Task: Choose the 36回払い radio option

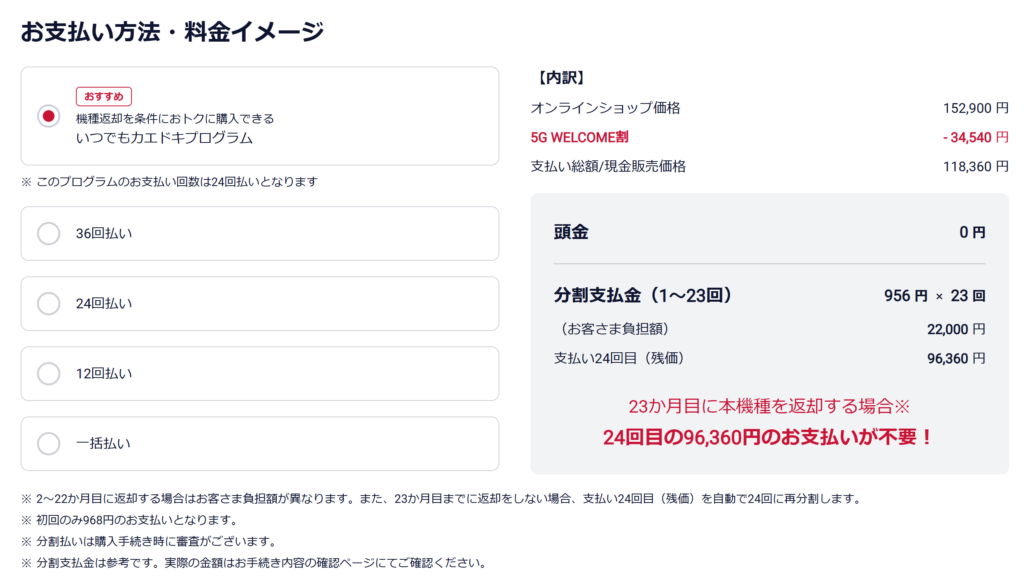Action: coord(48,233)
